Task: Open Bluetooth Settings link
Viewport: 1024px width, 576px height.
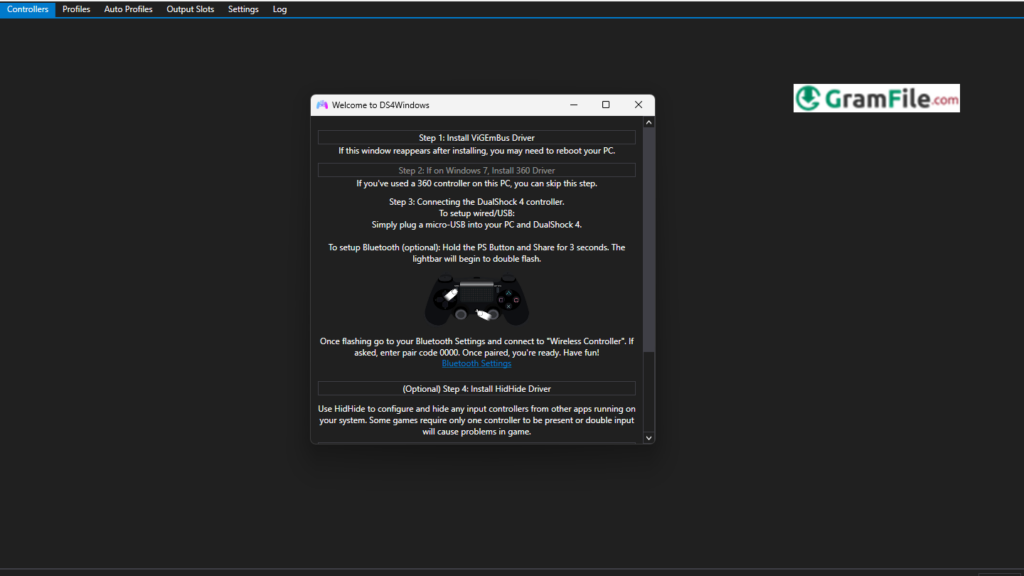Action: 476,363
